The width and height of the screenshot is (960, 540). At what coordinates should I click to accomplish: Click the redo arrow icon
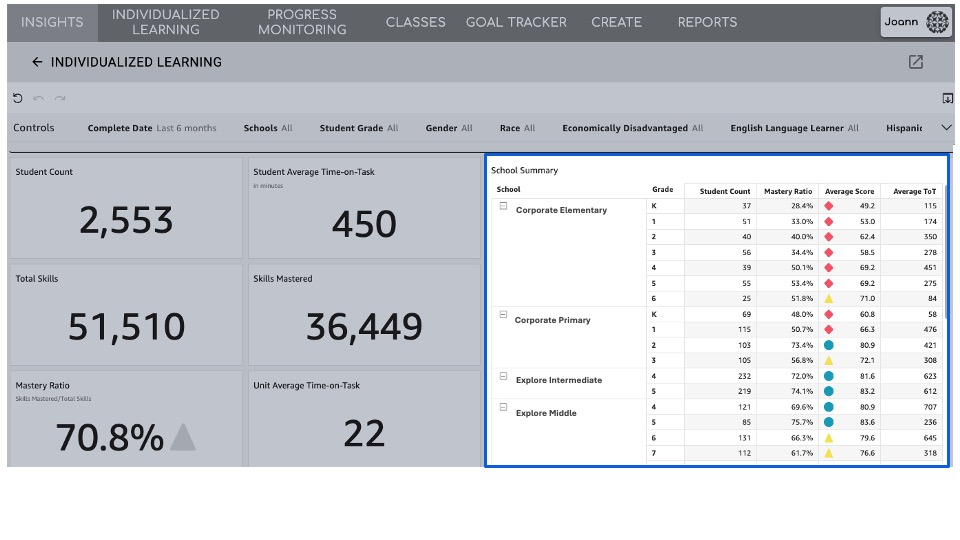[x=59, y=98]
